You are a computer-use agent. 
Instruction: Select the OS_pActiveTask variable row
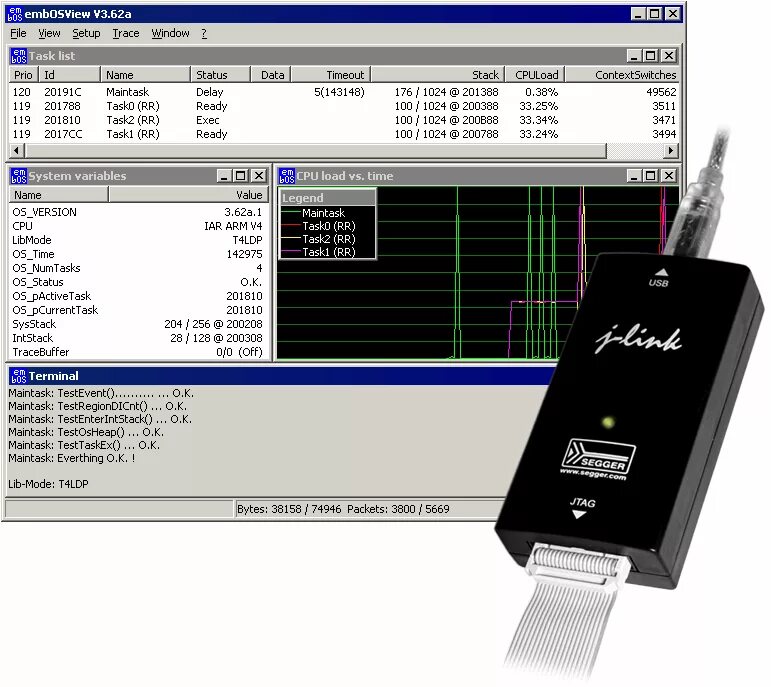[x=137, y=296]
